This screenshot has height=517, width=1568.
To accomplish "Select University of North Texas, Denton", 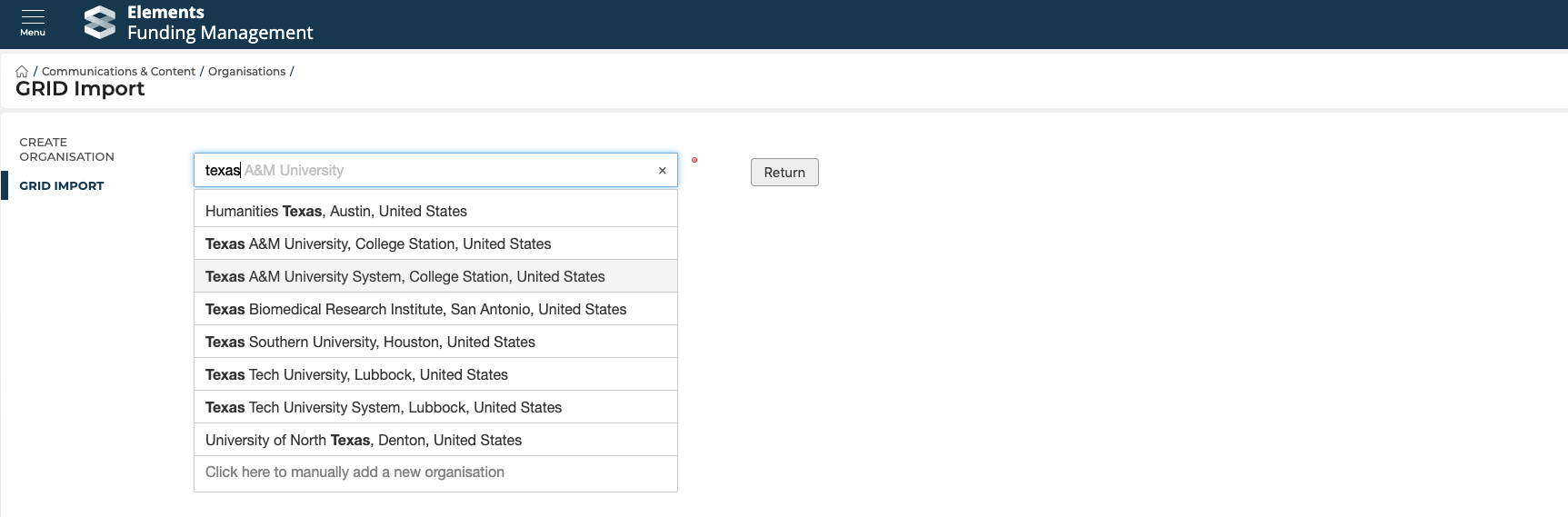I will coord(364,440).
